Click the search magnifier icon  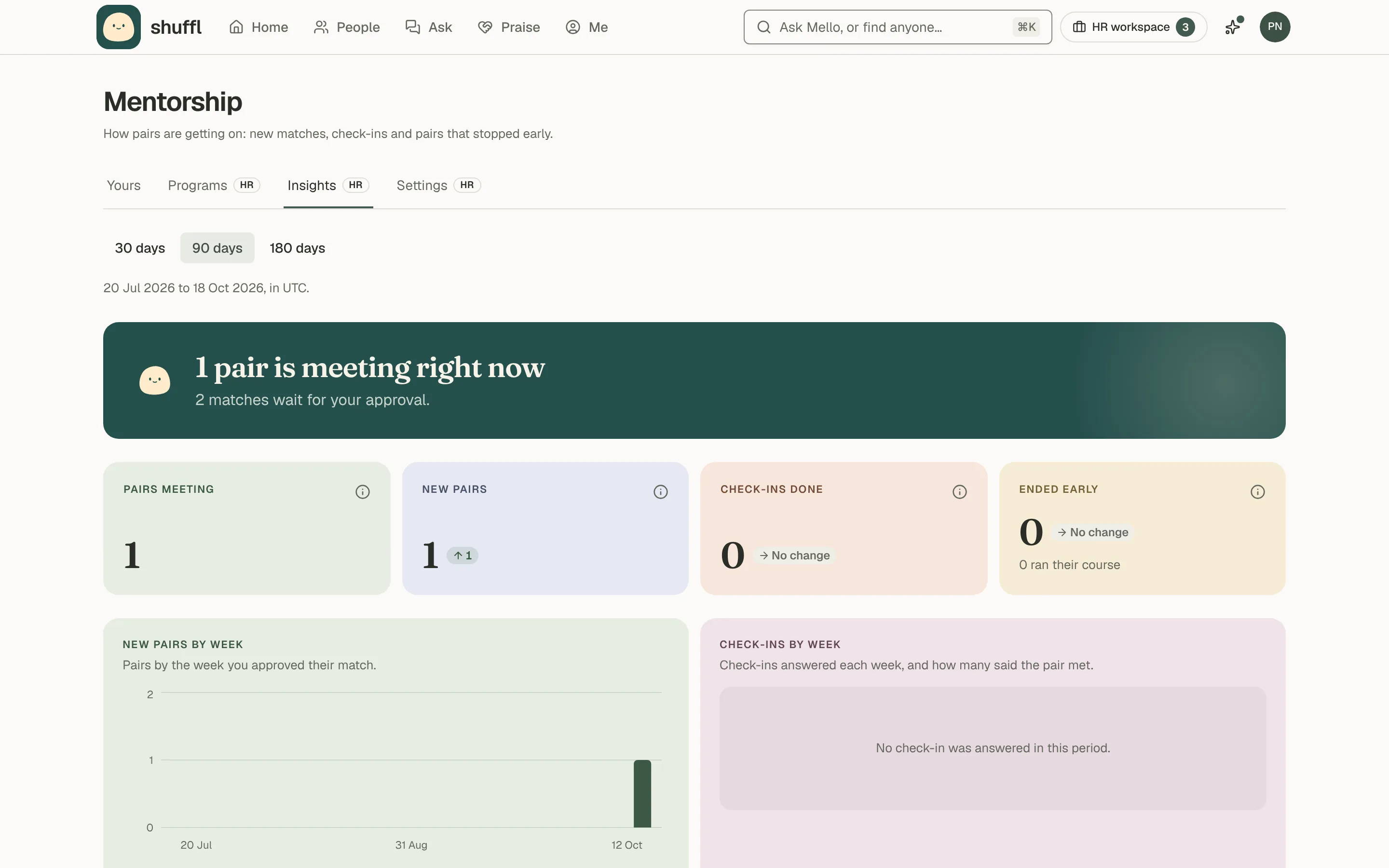tap(763, 27)
